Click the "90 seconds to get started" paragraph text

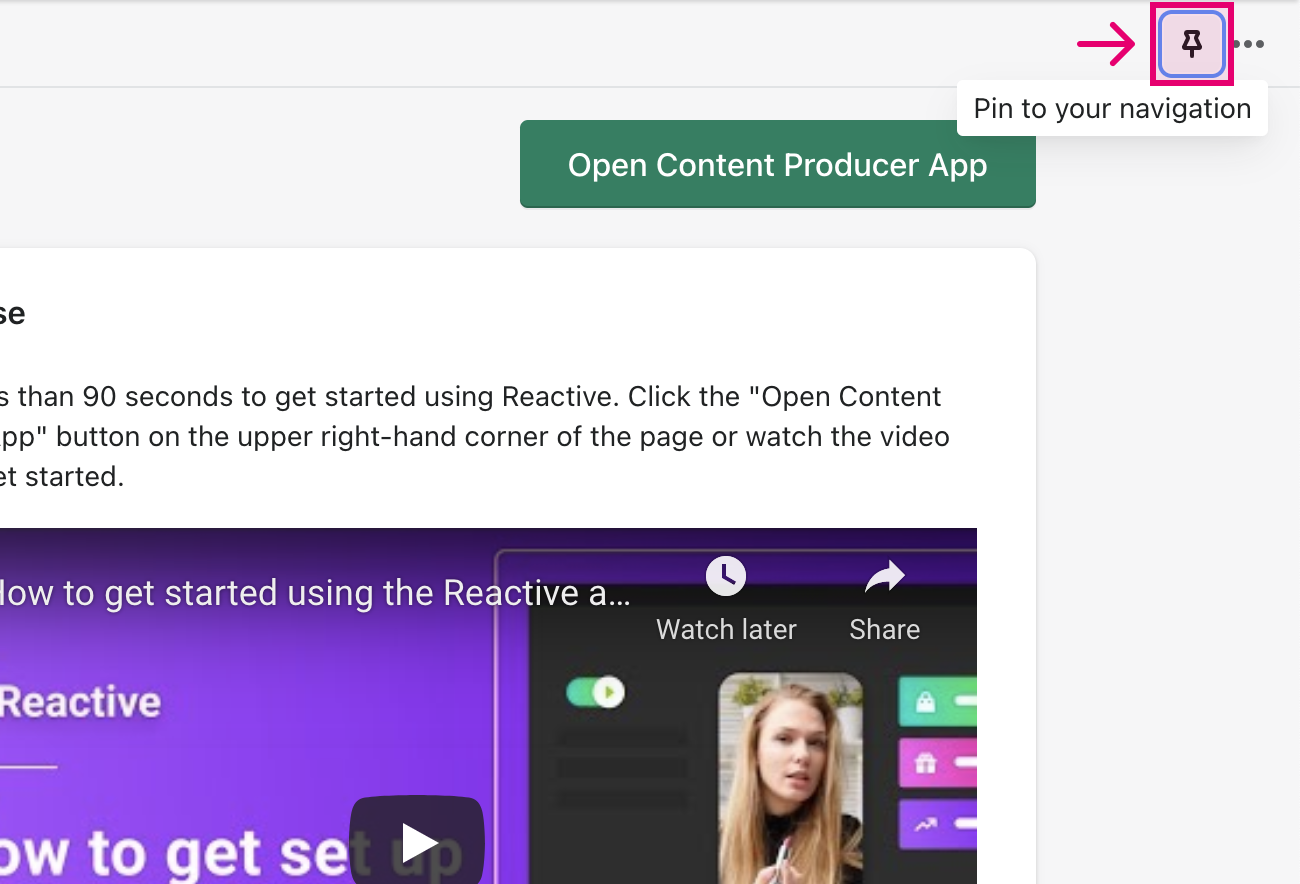473,436
